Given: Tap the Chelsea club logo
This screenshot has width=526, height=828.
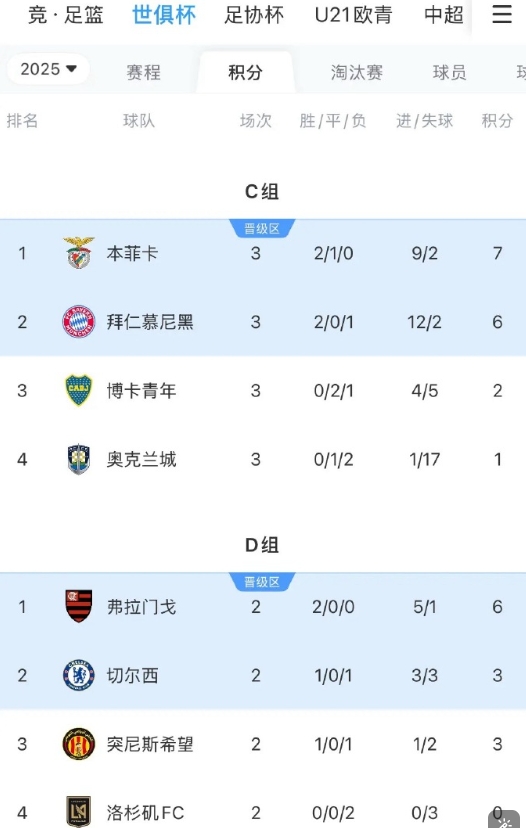Looking at the screenshot, I should click(x=79, y=675).
